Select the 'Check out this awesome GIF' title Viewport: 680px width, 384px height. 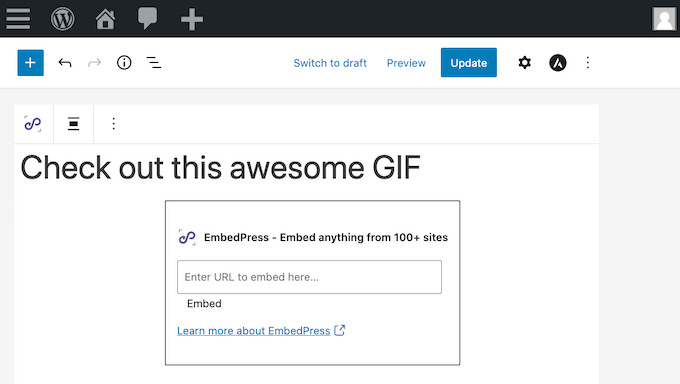[221, 168]
